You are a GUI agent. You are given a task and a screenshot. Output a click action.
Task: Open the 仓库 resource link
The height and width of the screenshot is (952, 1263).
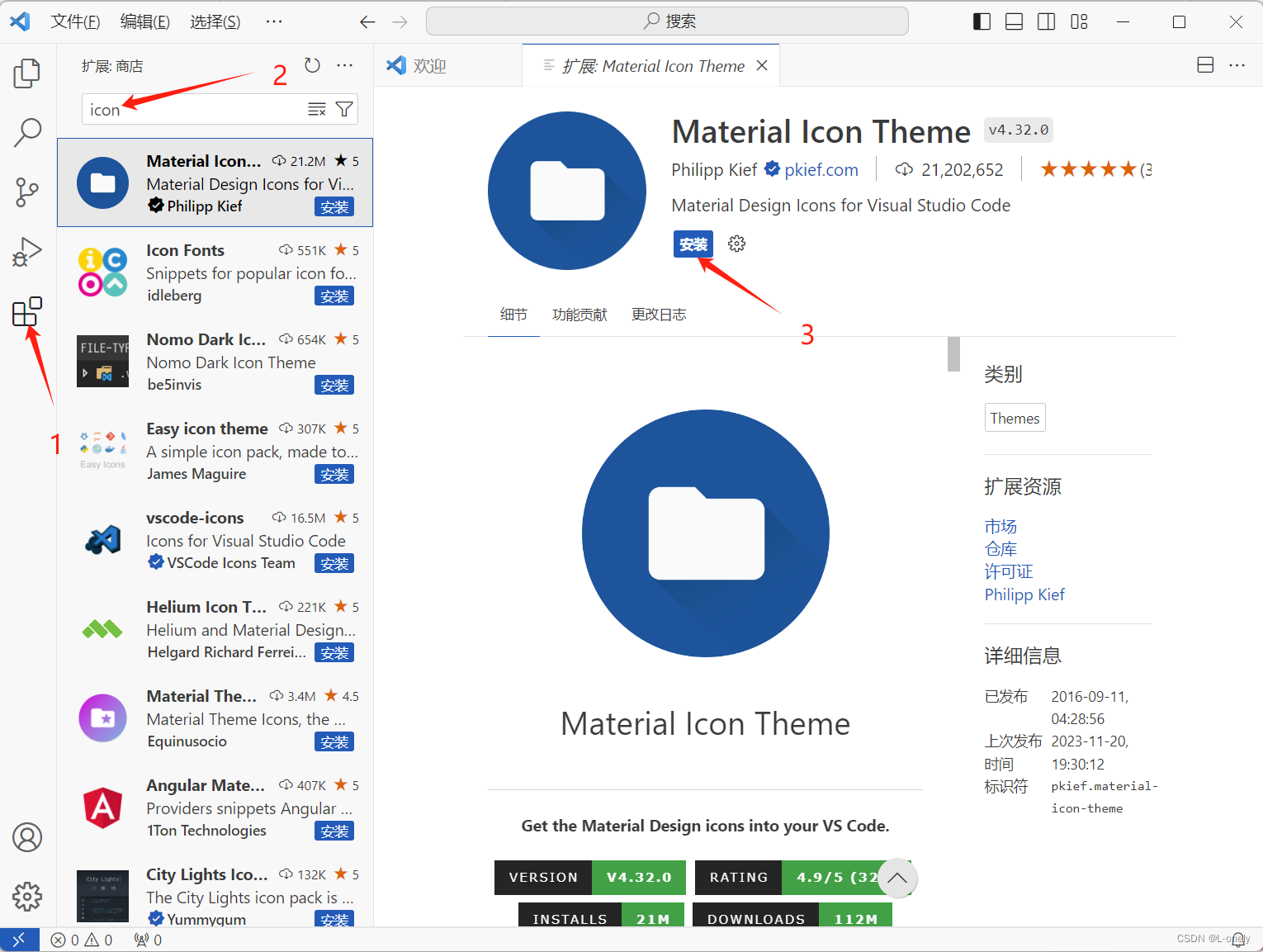1000,549
